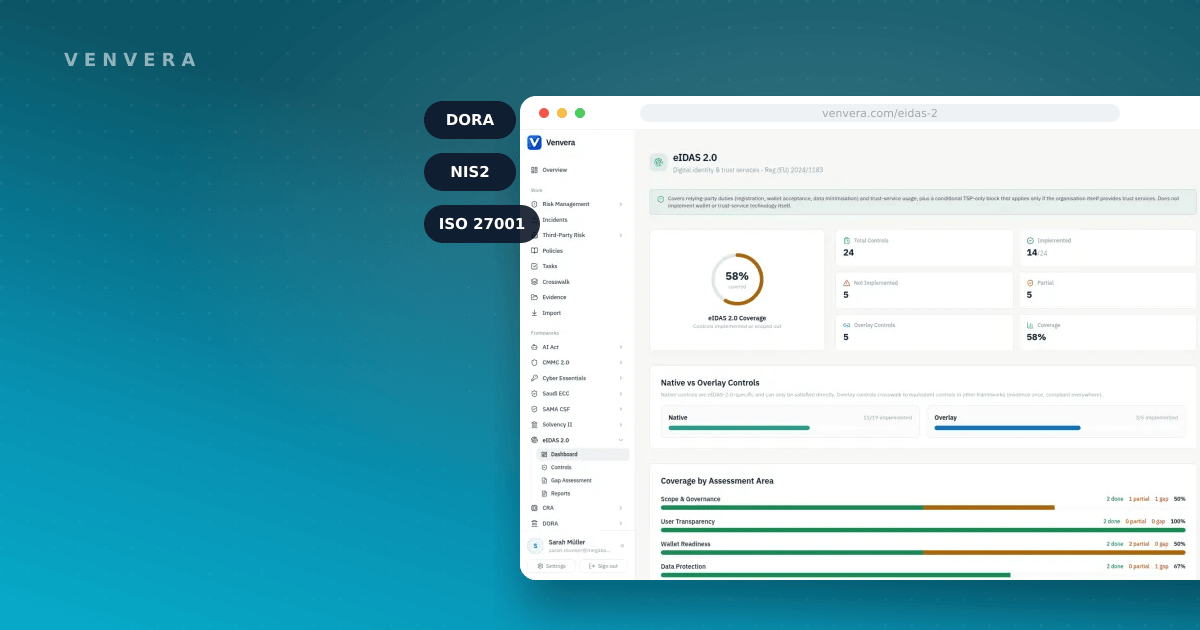This screenshot has width=1200, height=630.
Task: Click the VENVERA wordmark at the top left
Action: click(130, 60)
